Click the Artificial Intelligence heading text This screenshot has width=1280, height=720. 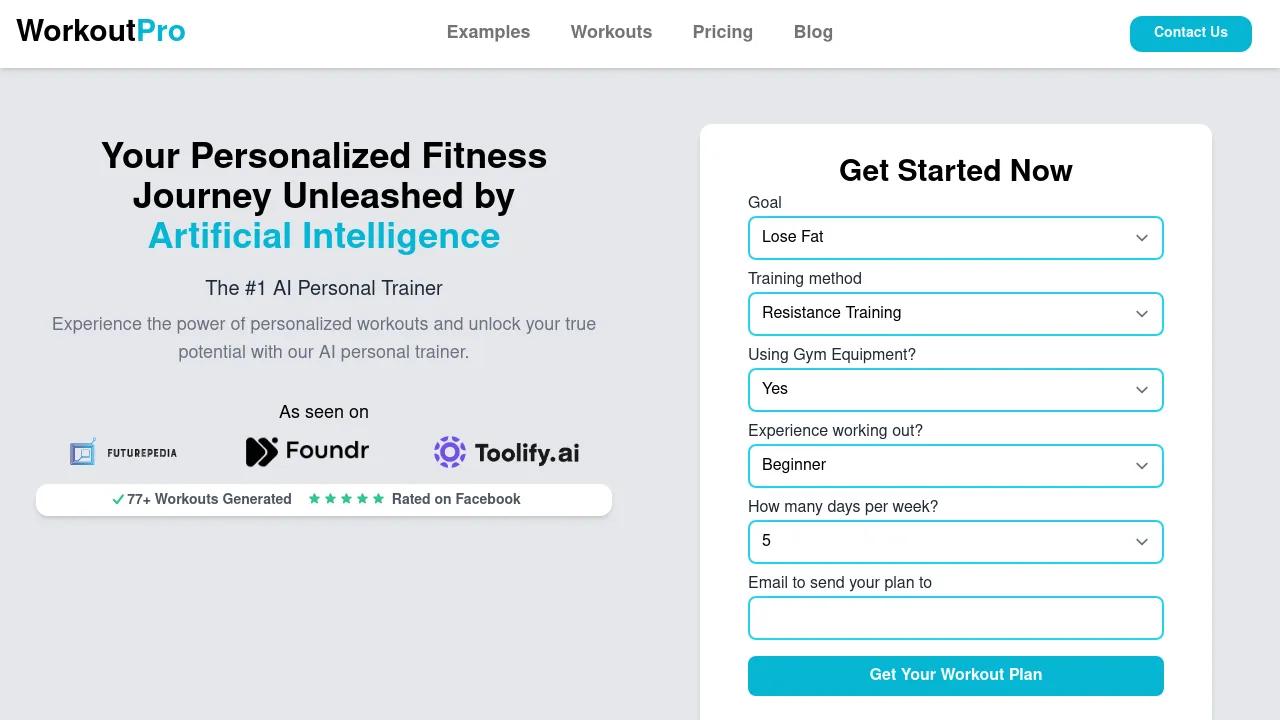(x=324, y=236)
